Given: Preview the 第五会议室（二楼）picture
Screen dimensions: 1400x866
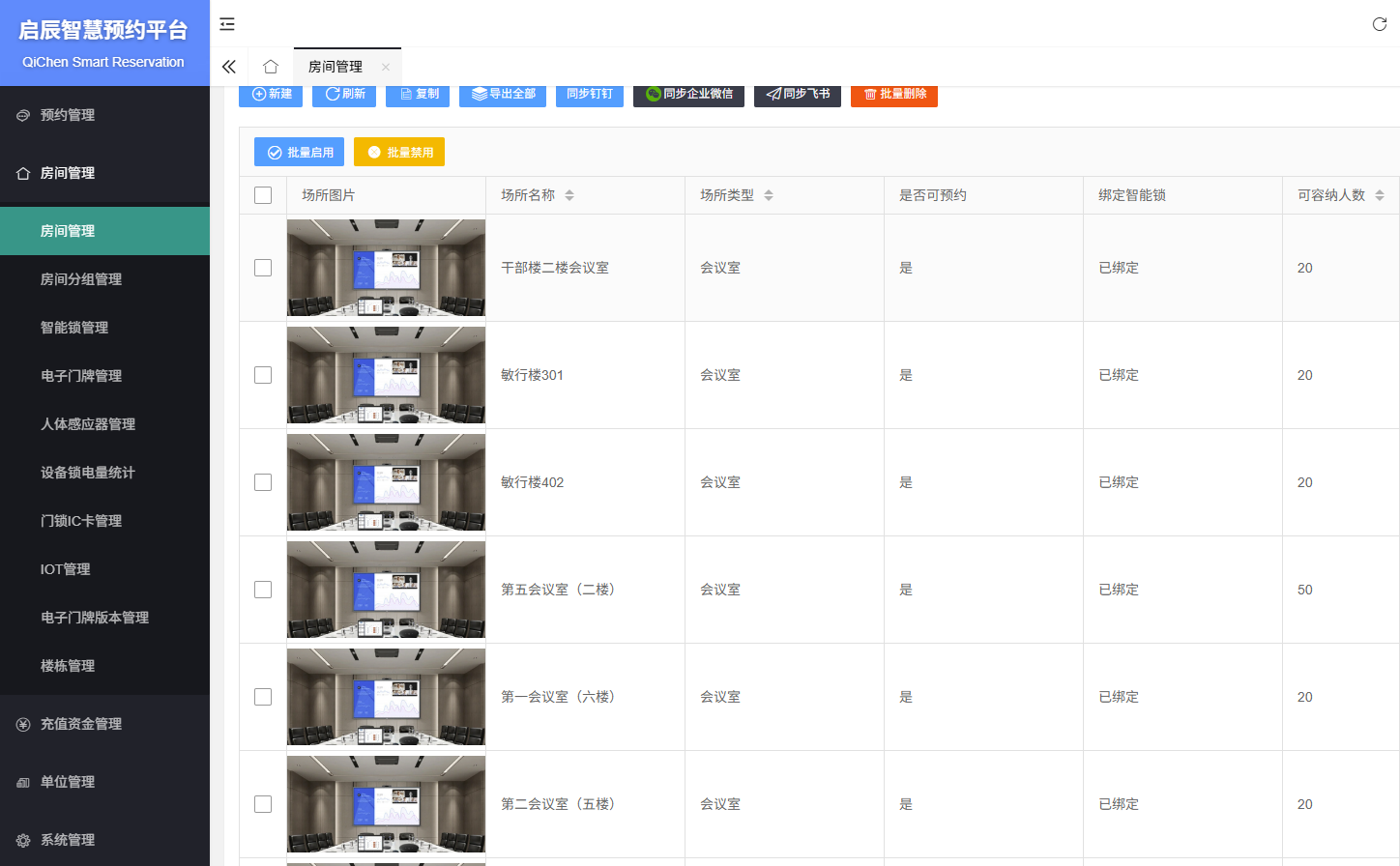Looking at the screenshot, I should (386, 590).
